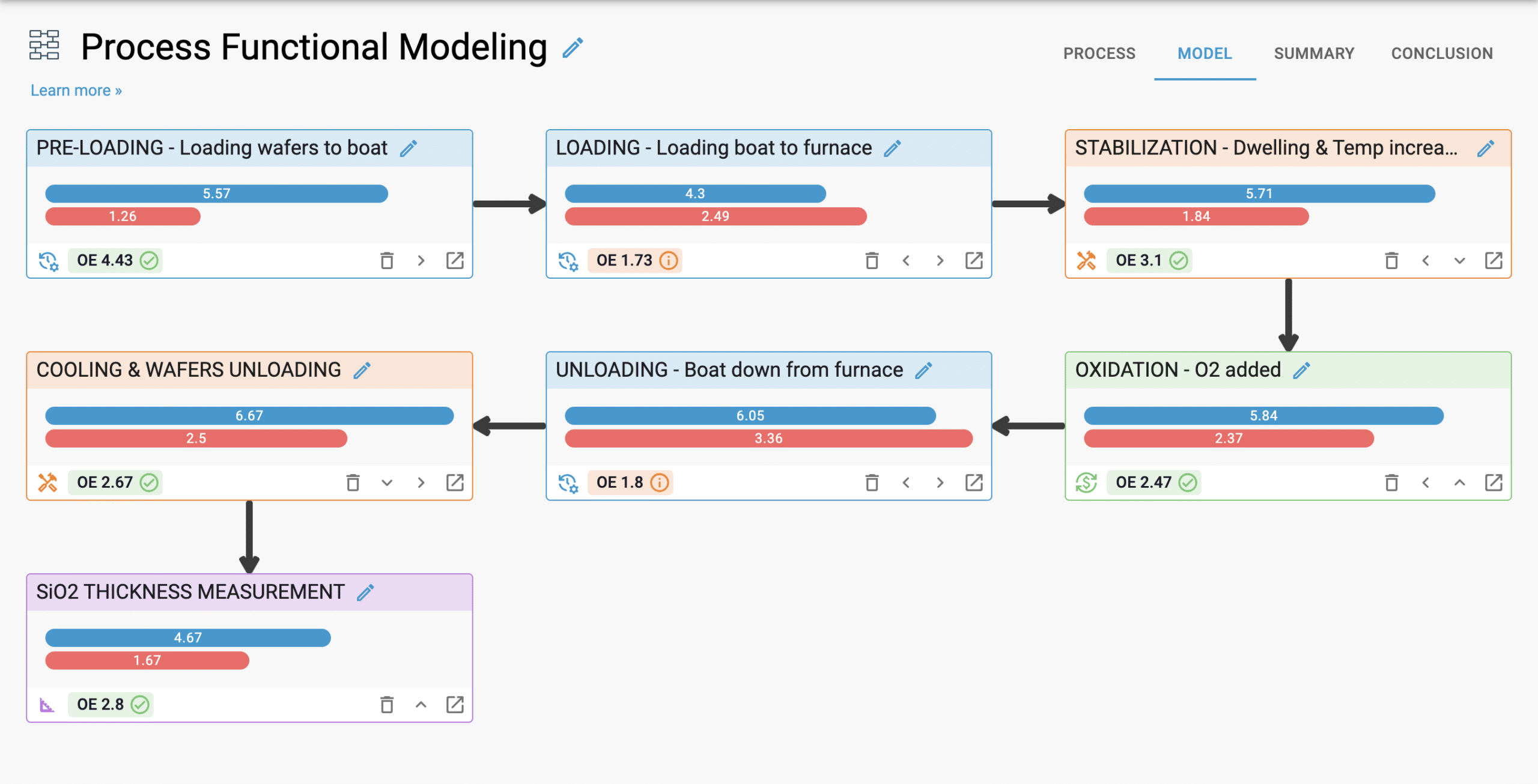Edit UNLOADING Boat down name pencil
Screen dimensions: 1538x784
(924, 371)
